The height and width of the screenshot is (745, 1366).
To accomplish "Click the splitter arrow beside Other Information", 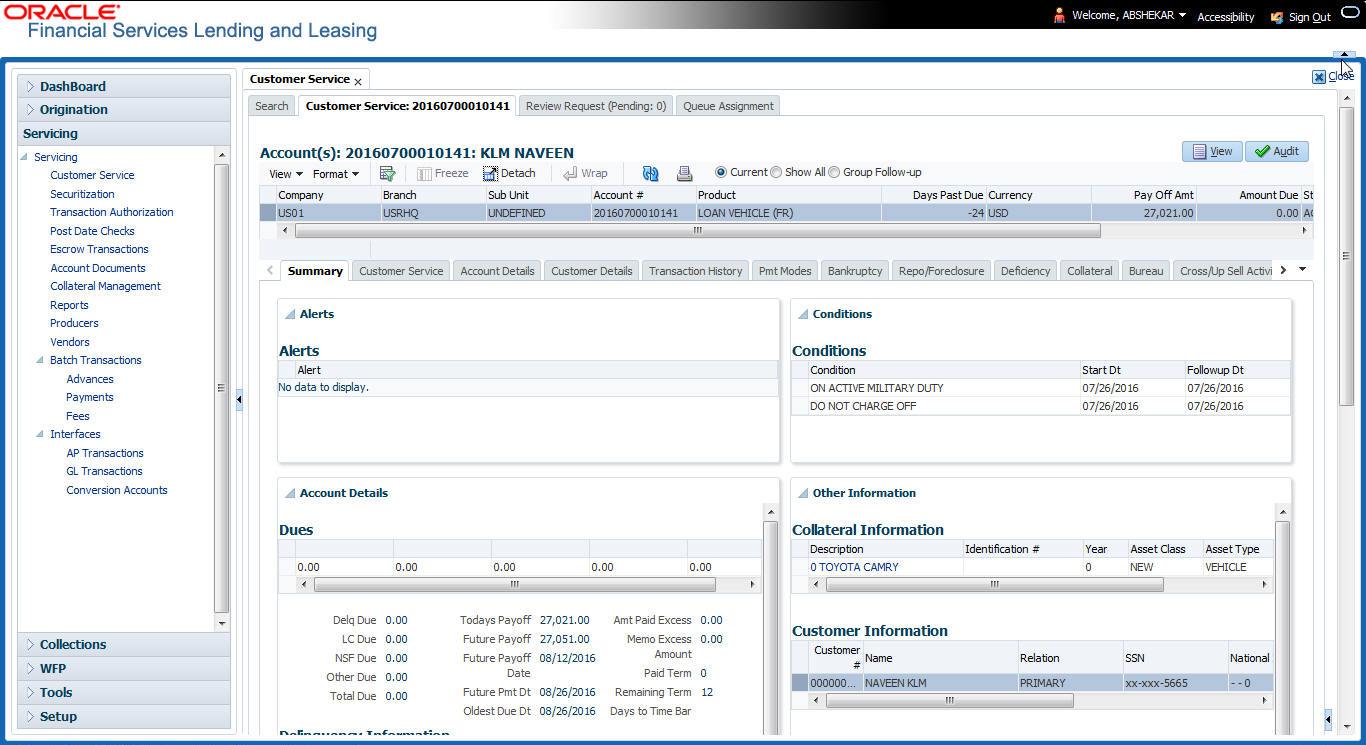I will pyautogui.click(x=1328, y=719).
